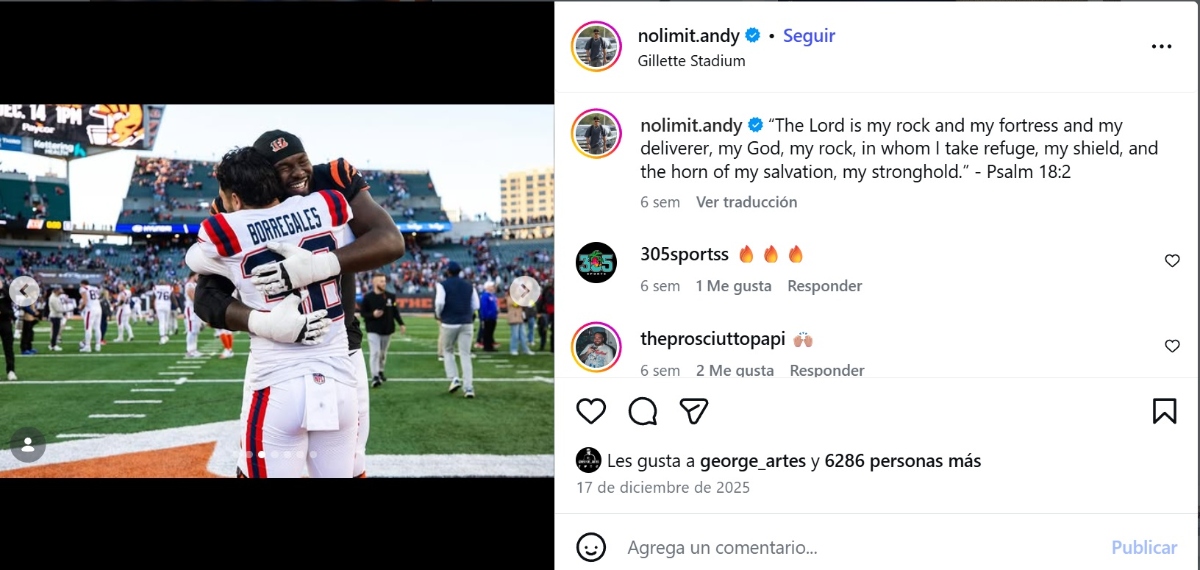Share the post via paper plane icon
Viewport: 1200px width, 570px height.
[694, 411]
